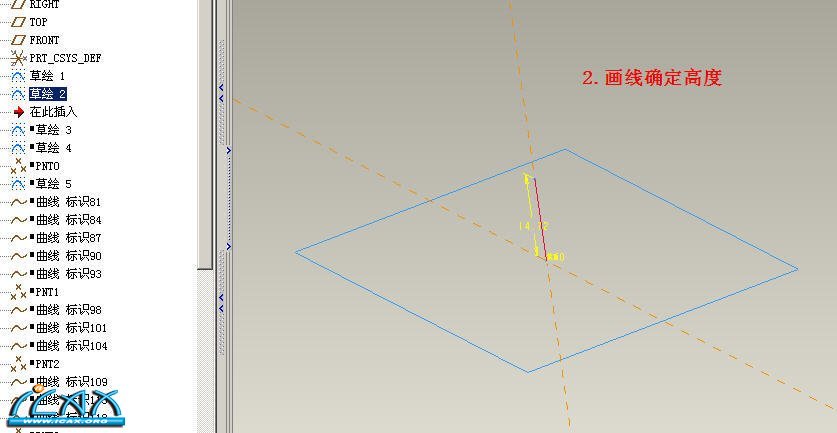Click the curve icon beside 曲线 标识81

click(19, 202)
